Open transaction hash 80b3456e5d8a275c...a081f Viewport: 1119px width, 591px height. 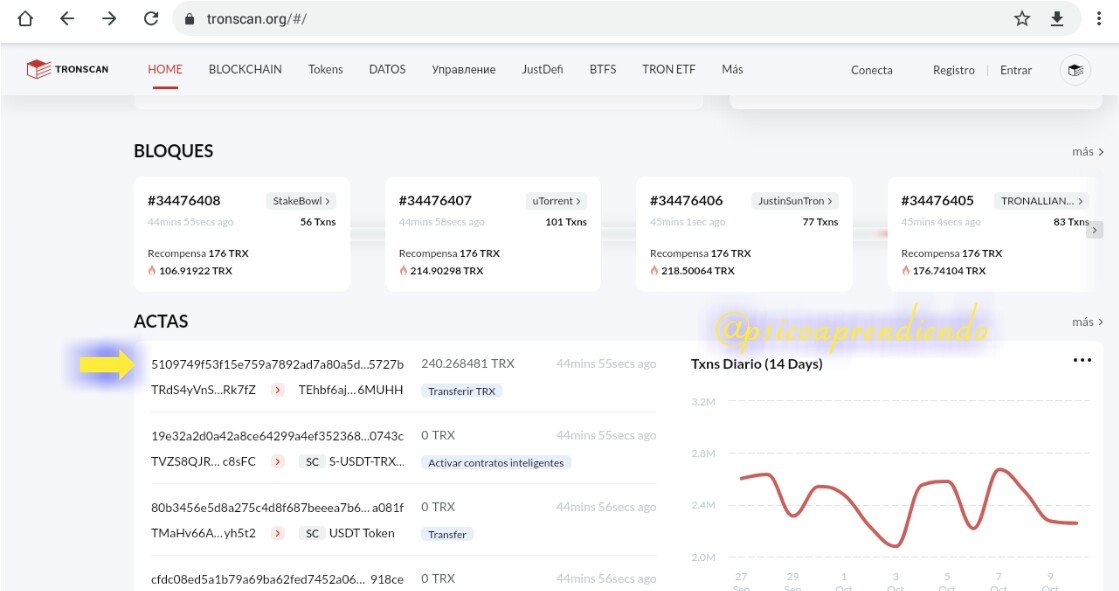click(x=277, y=507)
